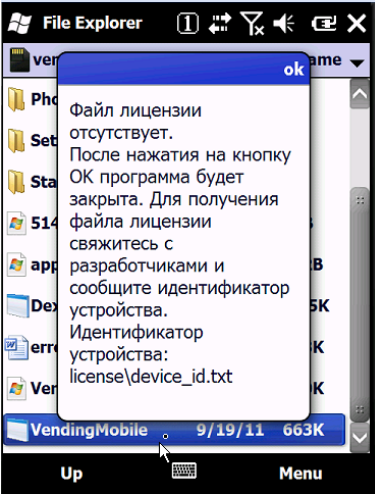Tap the no-signal antenna icon
The height and width of the screenshot is (494, 375).
[252, 23]
